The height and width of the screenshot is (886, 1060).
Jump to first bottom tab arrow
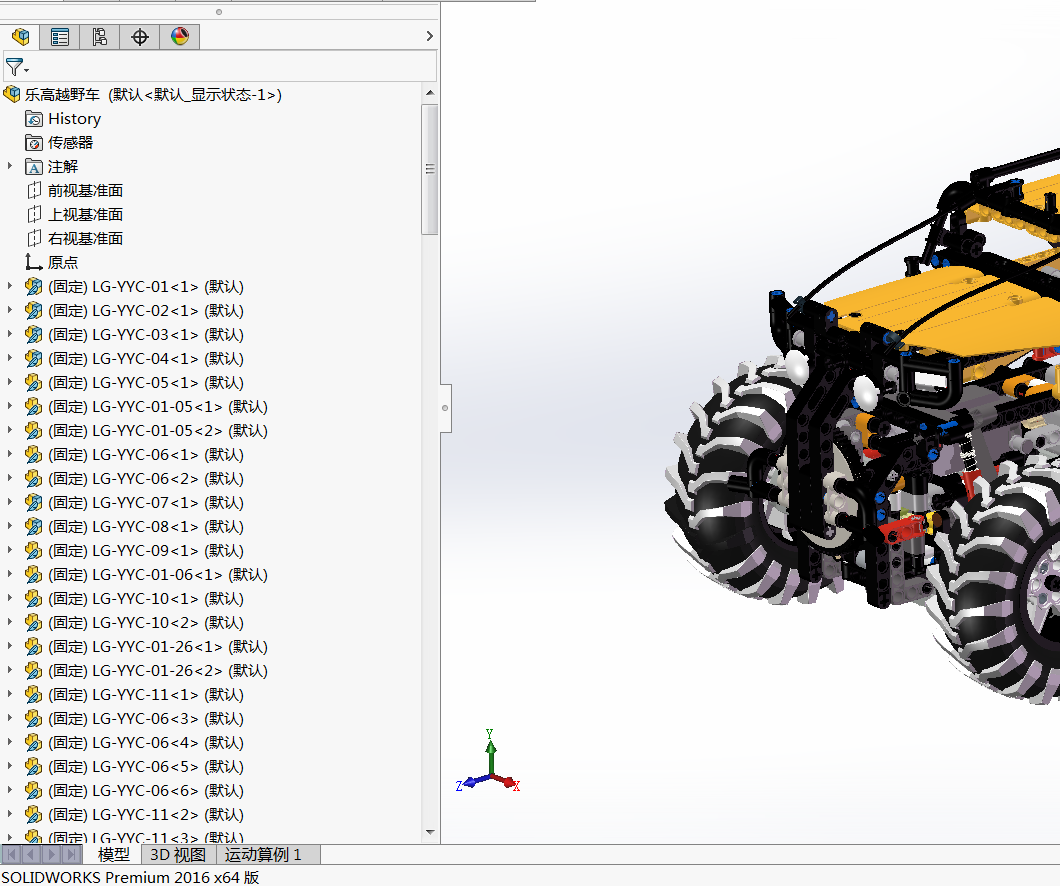coord(11,854)
